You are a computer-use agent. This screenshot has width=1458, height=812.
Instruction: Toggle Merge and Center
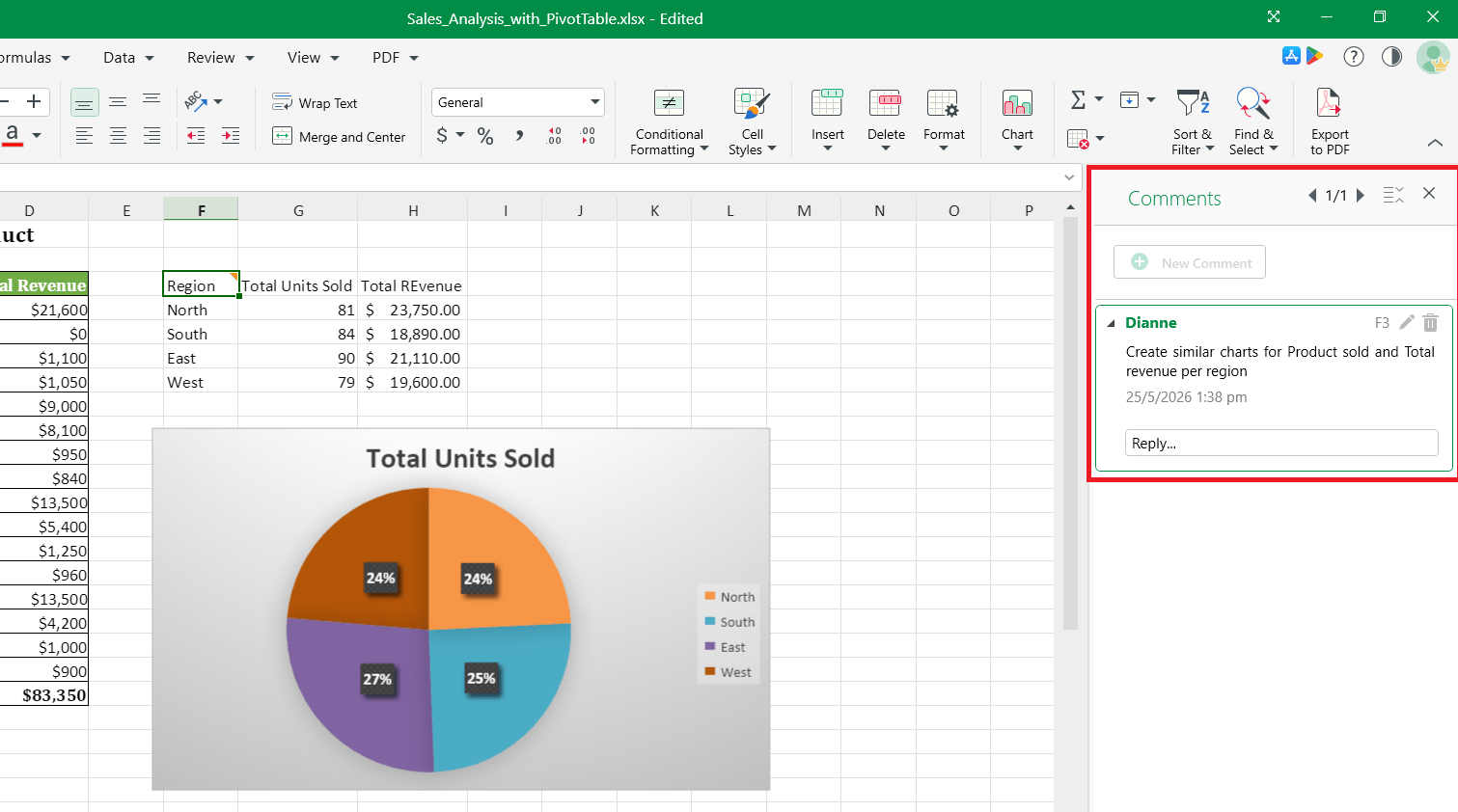(x=339, y=136)
